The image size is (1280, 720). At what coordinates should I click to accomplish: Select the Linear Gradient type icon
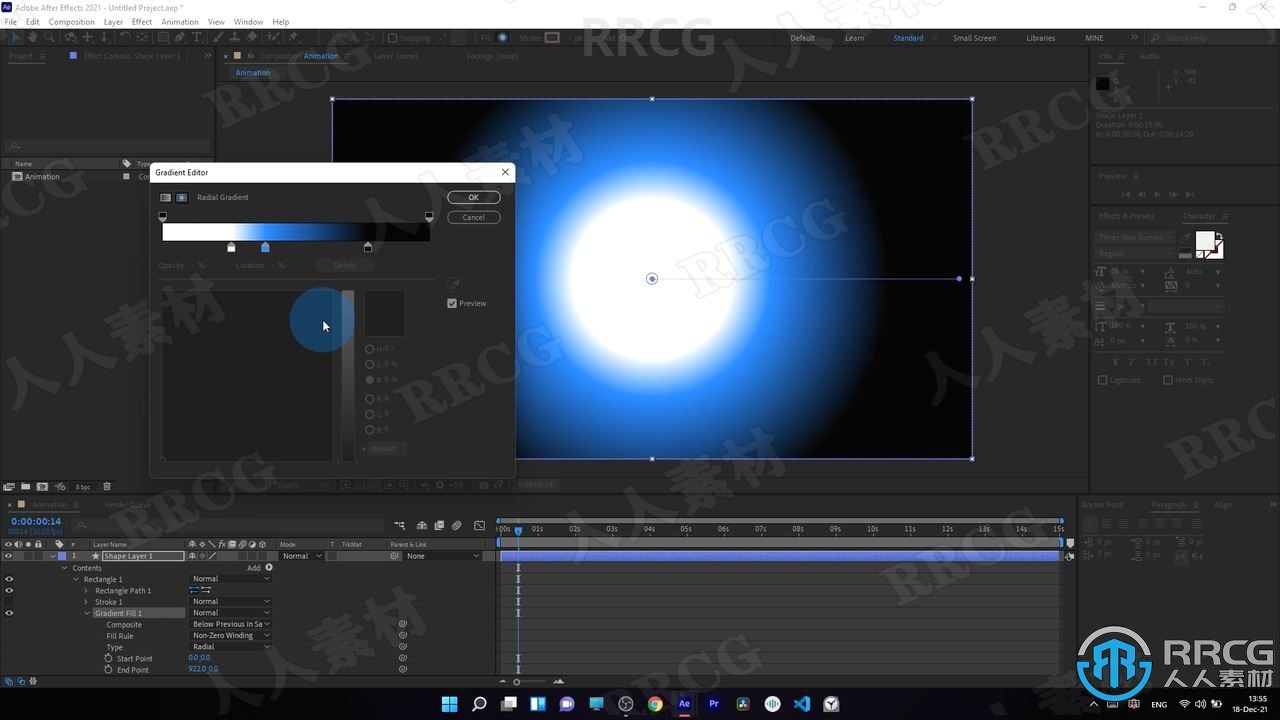click(x=166, y=198)
